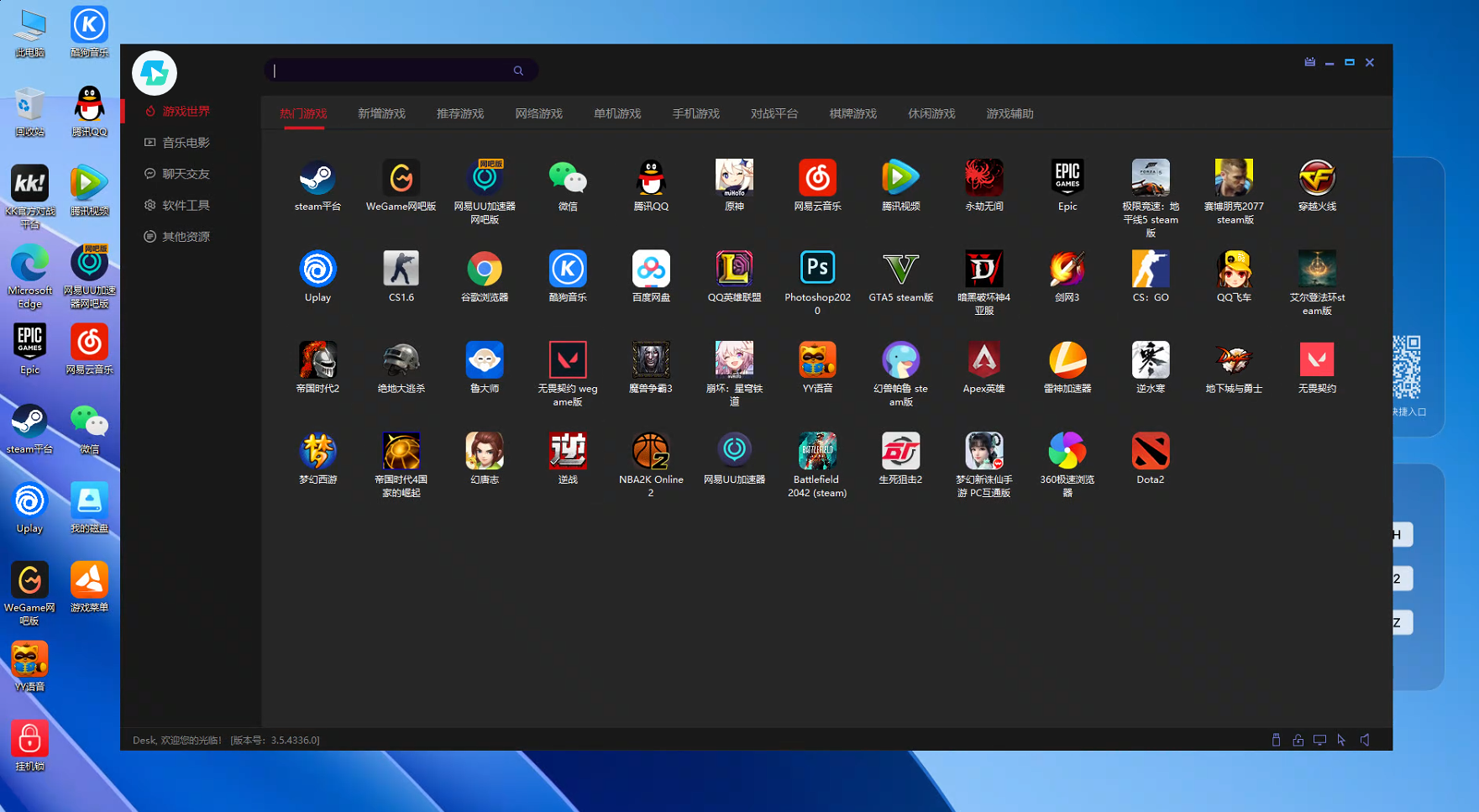Launch Uplay from the launcher grid
The height and width of the screenshot is (812, 1479).
[x=317, y=270]
